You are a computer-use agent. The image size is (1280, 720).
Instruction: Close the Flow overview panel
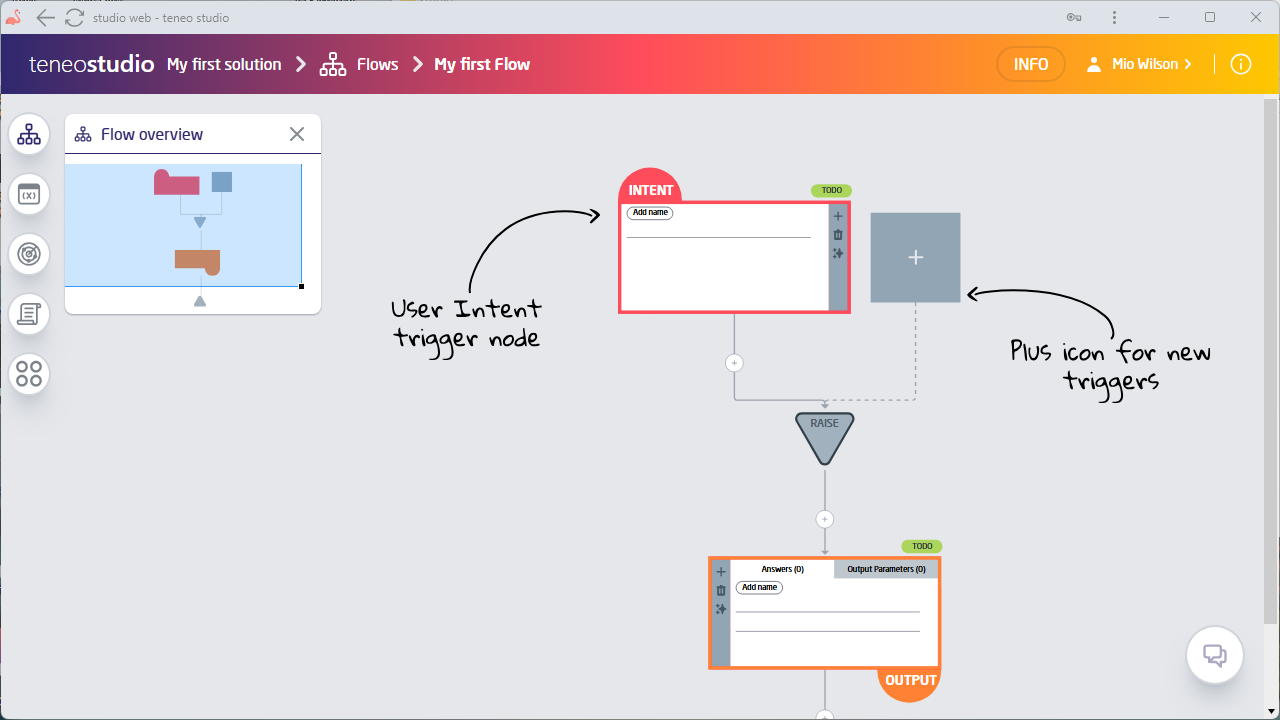(x=297, y=134)
